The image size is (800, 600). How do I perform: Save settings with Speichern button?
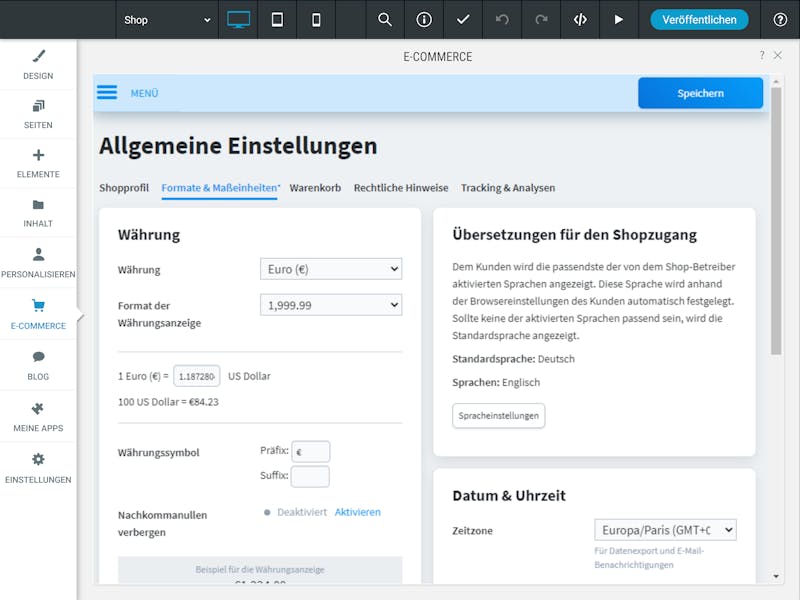700,93
